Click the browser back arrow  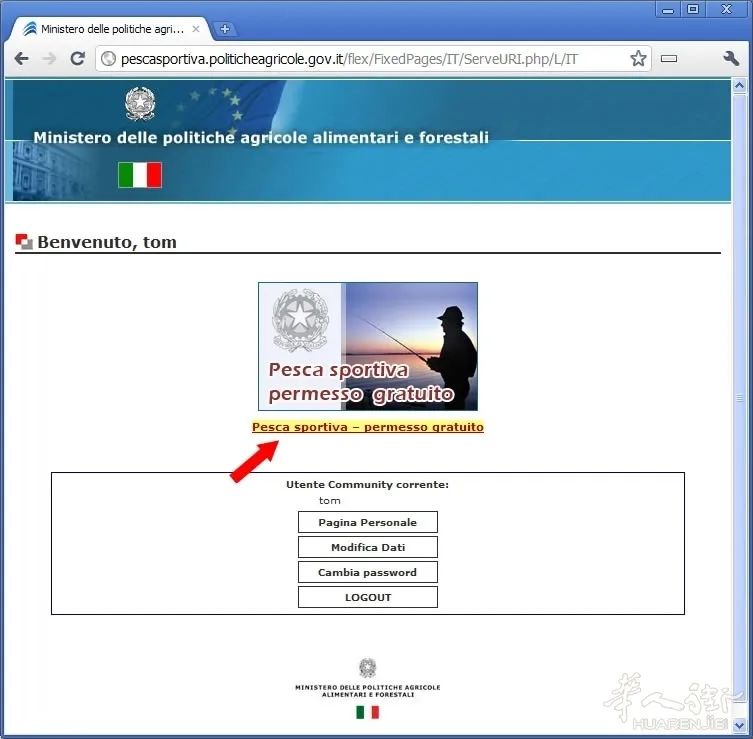pyautogui.click(x=22, y=59)
